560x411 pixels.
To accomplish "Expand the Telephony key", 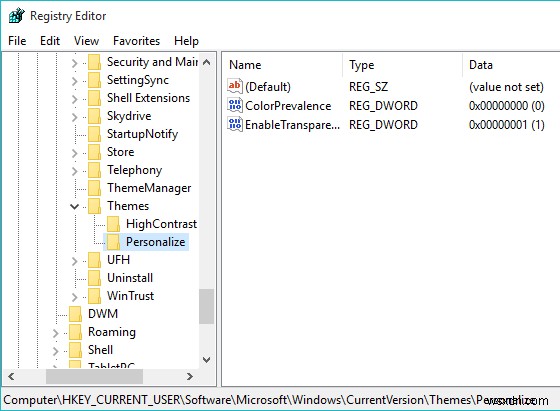I will pyautogui.click(x=74, y=171).
